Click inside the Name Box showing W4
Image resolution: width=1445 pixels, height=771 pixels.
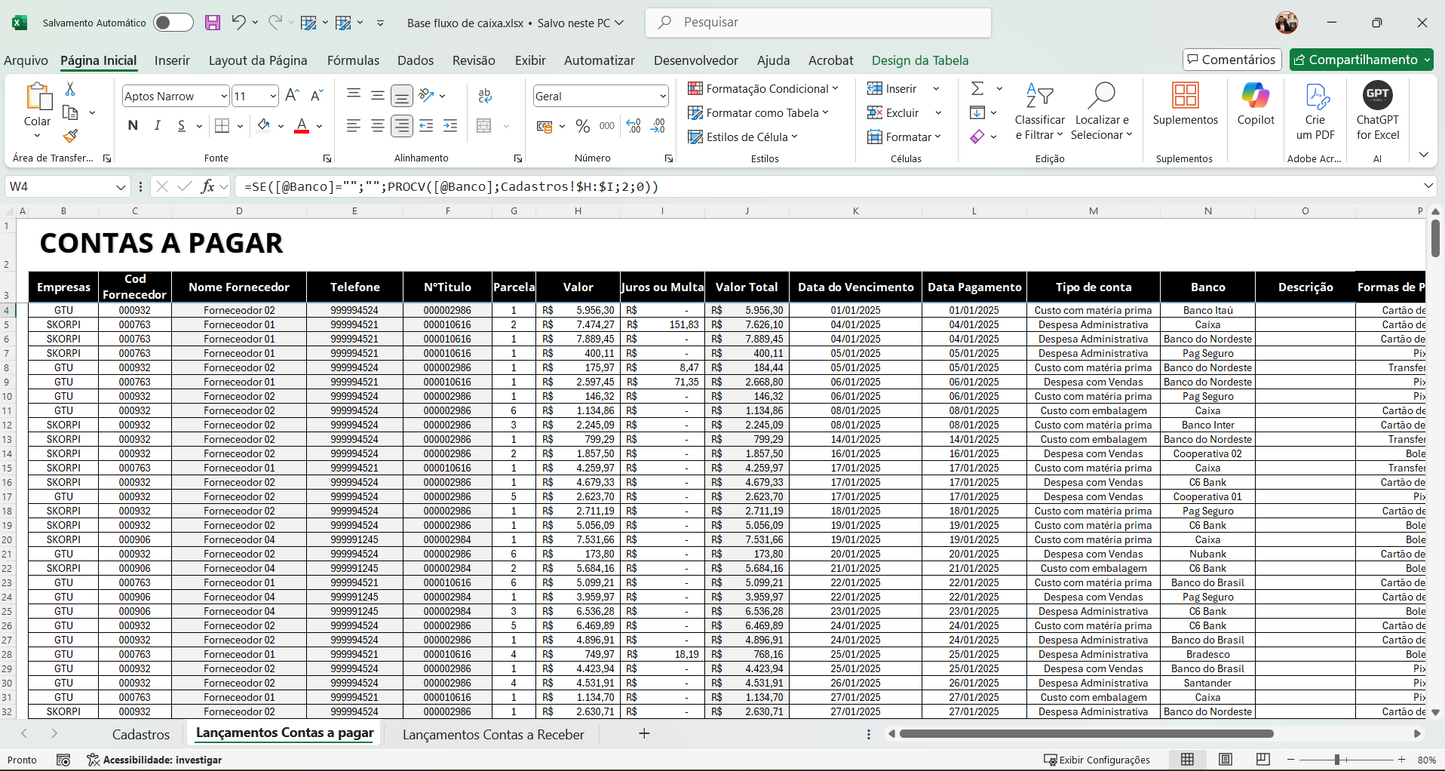tap(60, 185)
